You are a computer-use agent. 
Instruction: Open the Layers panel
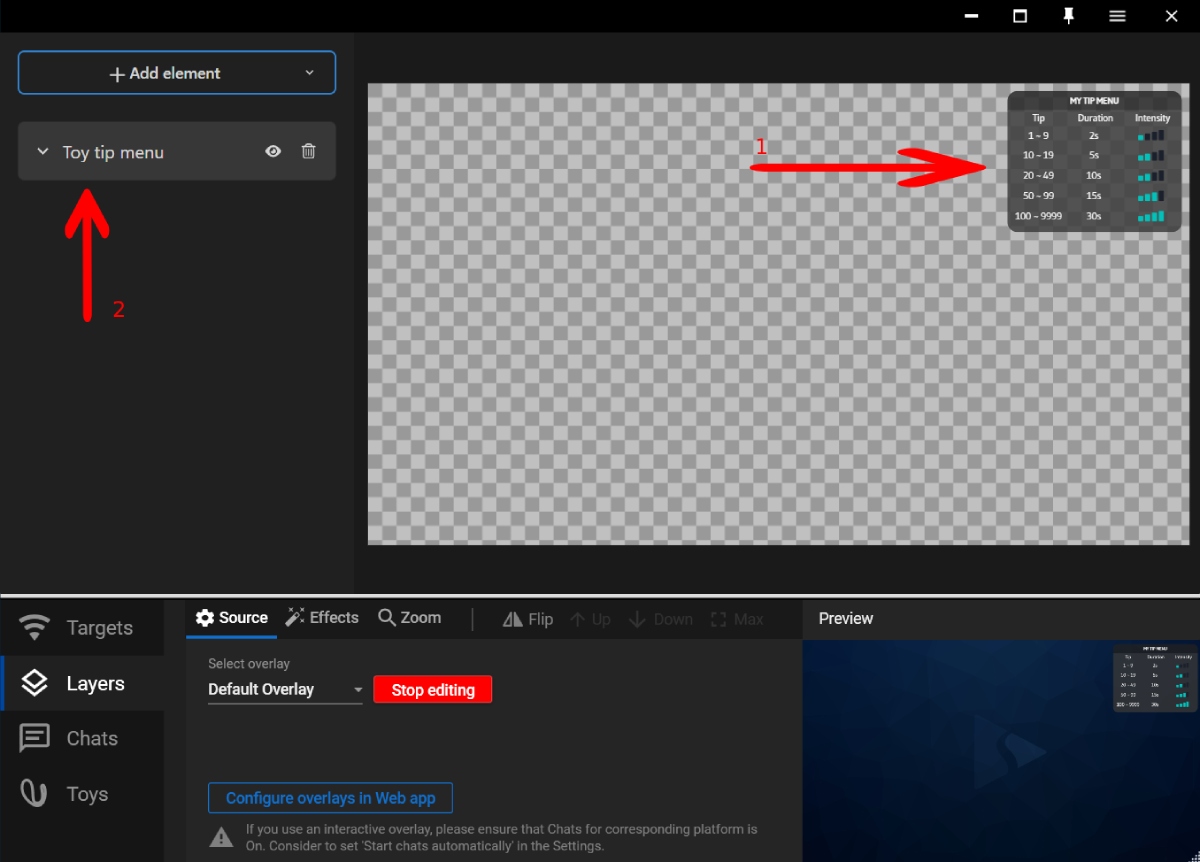point(83,683)
